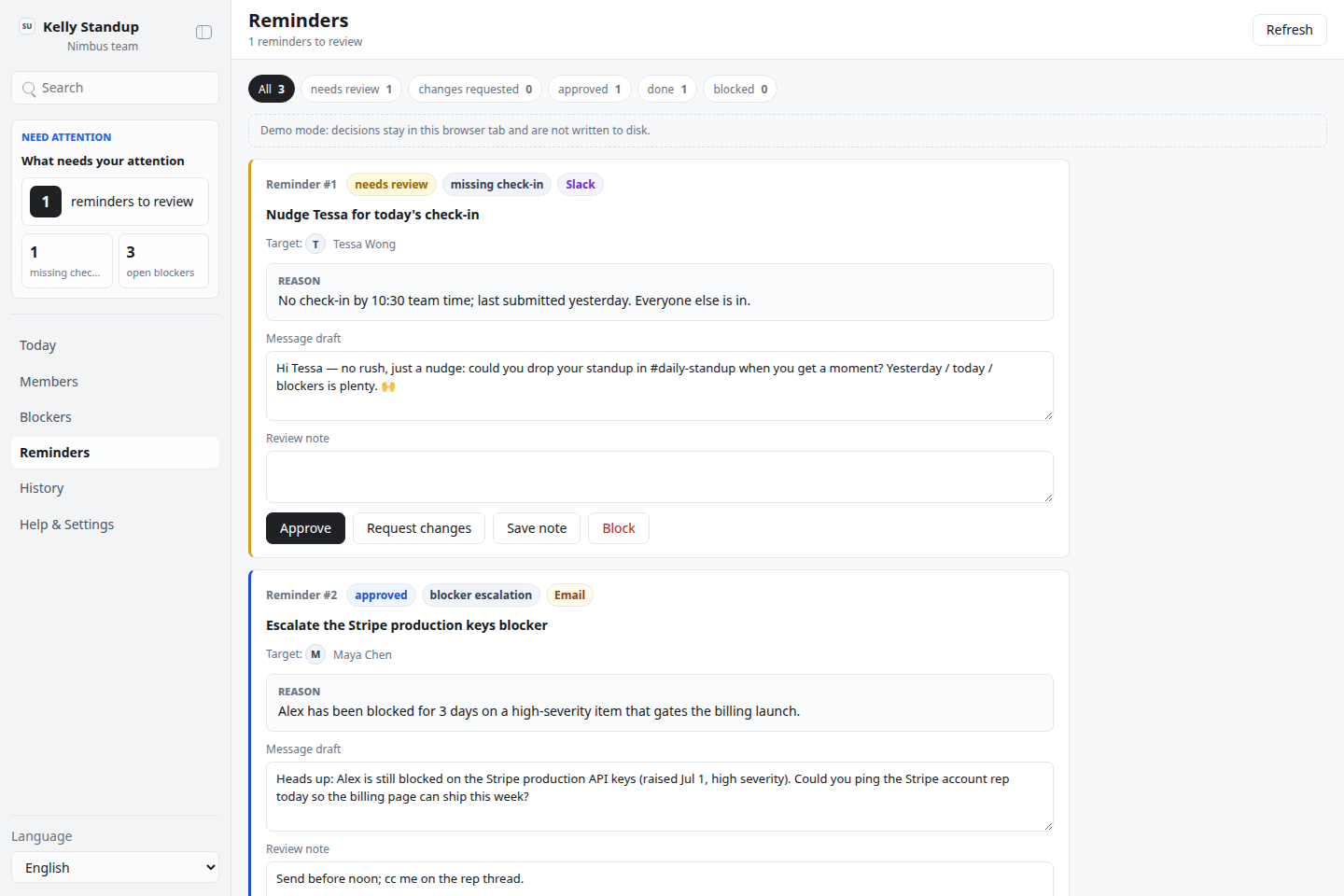The image size is (1344, 896).
Task: Save note on Reminder #1
Action: coord(537,528)
